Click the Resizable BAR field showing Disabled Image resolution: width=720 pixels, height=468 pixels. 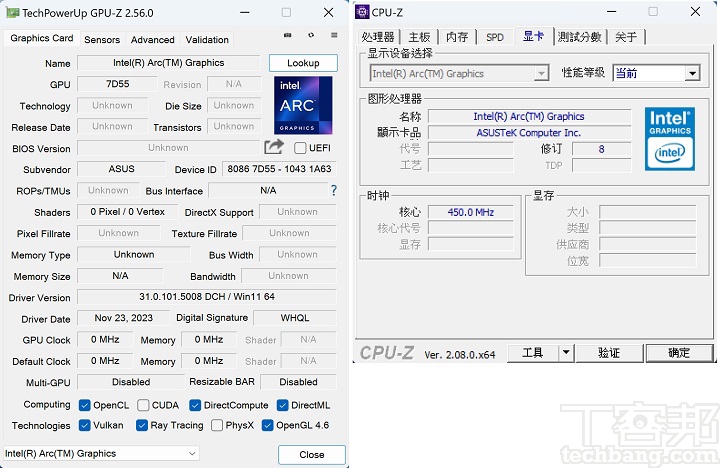pos(298,382)
